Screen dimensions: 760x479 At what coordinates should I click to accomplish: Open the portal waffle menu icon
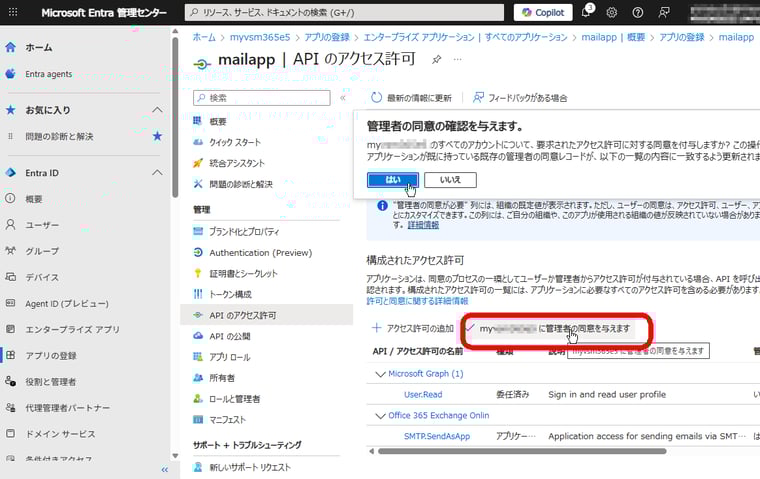[x=13, y=12]
